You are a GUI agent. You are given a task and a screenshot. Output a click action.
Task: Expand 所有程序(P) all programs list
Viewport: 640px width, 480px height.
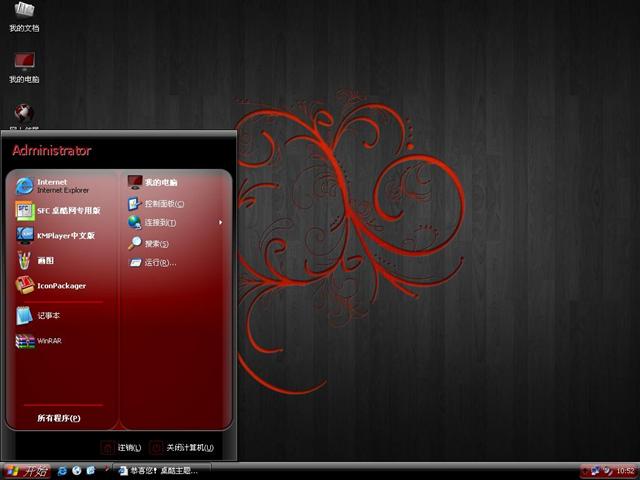[58, 418]
